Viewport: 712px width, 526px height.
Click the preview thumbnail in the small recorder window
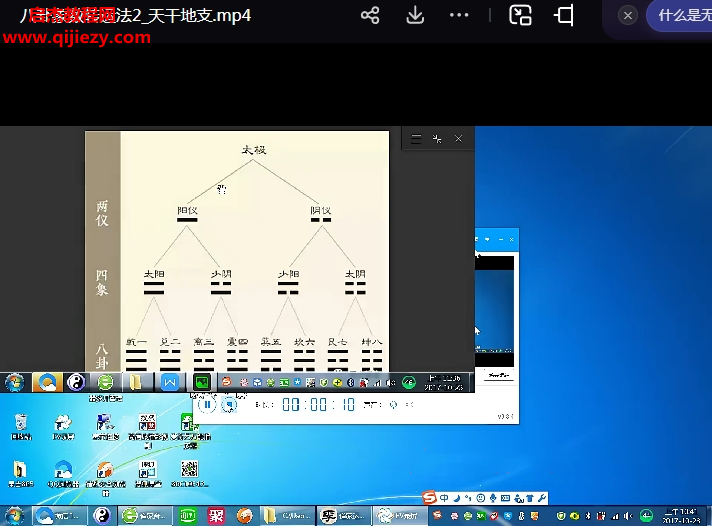pos(494,311)
